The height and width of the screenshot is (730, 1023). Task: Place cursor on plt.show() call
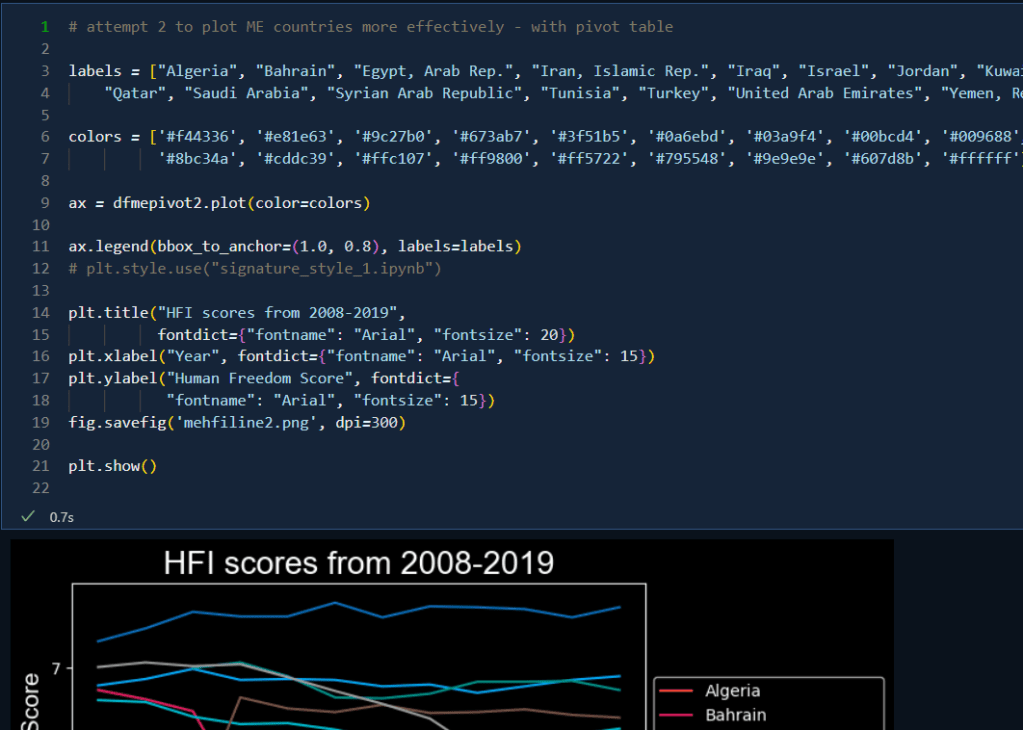pos(112,466)
